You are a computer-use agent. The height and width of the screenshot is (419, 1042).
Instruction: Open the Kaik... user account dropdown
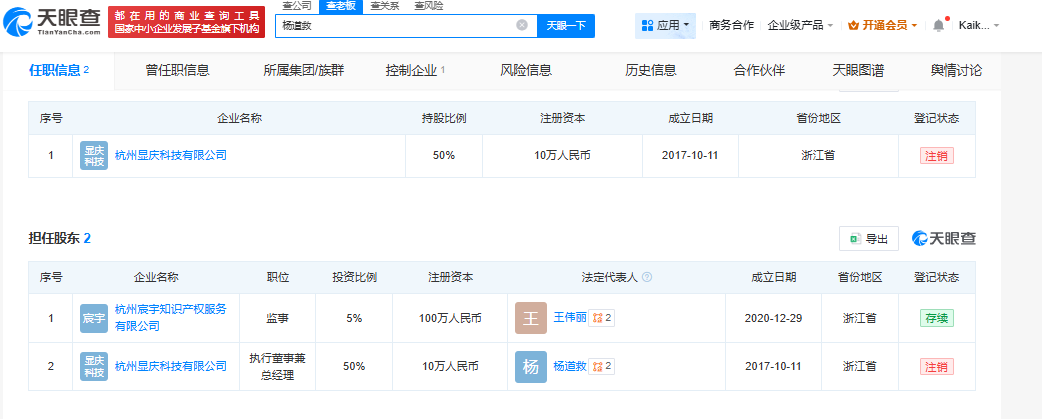978,25
